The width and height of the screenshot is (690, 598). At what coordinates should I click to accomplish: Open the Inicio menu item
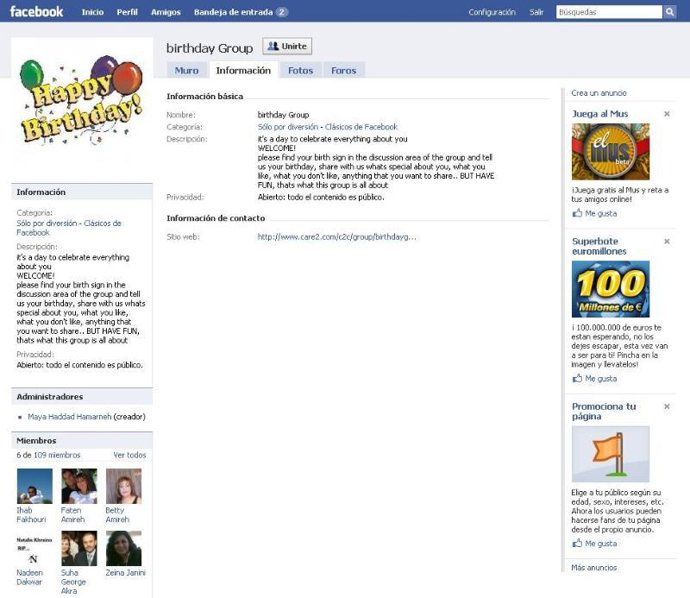pos(92,12)
